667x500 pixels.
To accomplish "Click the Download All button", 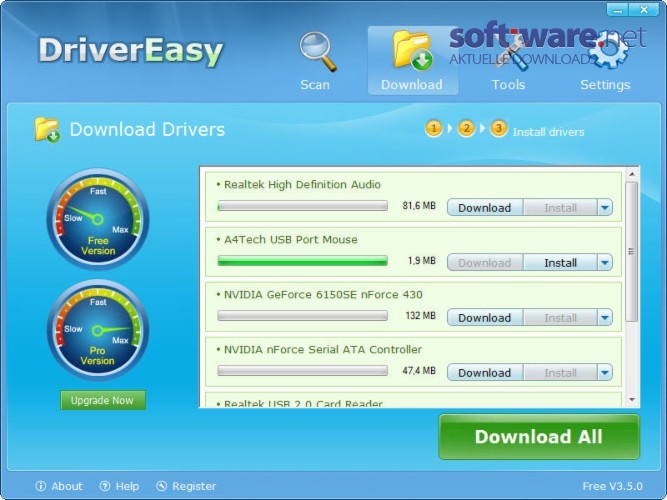I will click(x=539, y=437).
